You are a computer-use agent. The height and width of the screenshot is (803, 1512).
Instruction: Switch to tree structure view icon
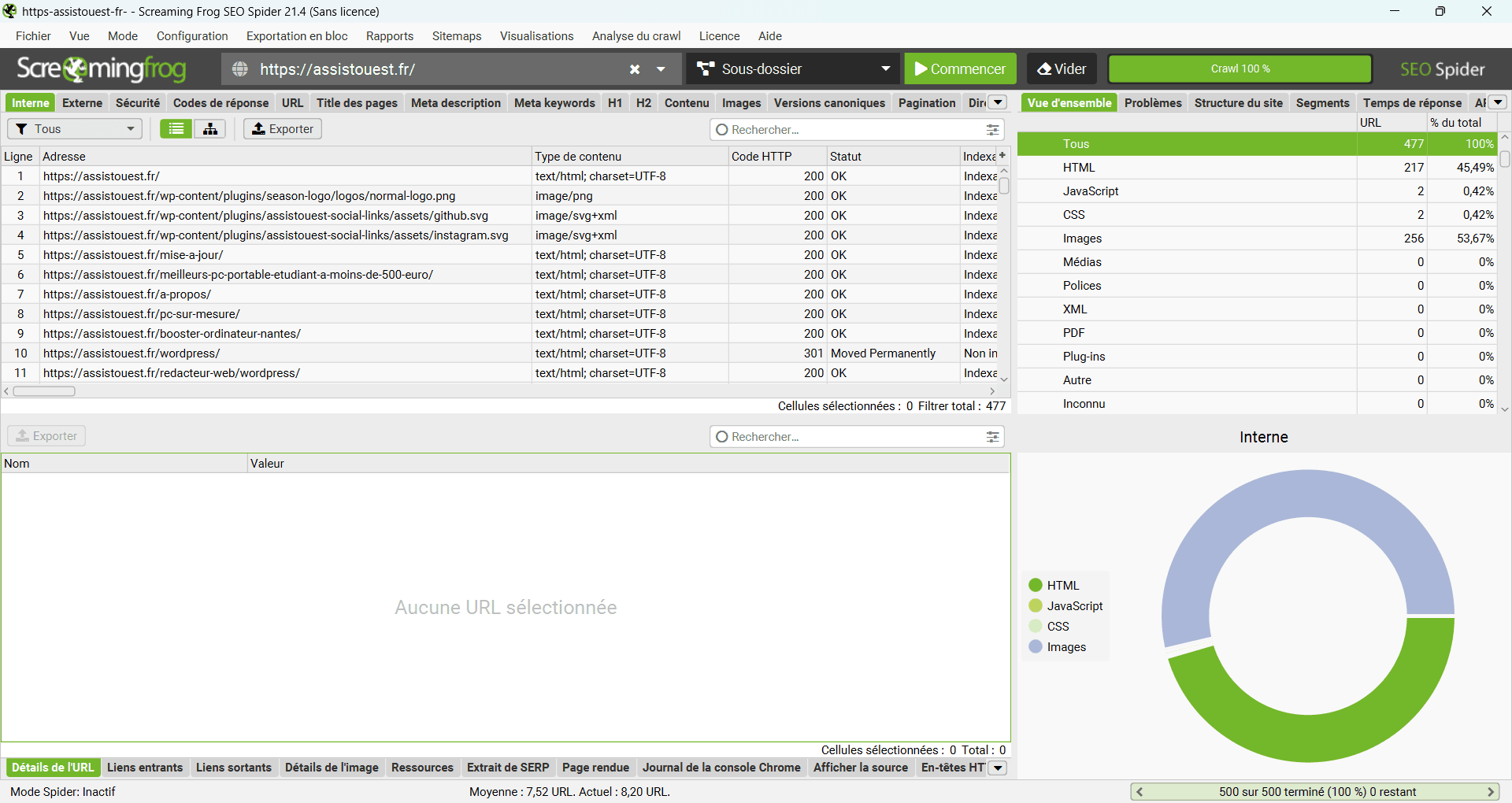[210, 129]
